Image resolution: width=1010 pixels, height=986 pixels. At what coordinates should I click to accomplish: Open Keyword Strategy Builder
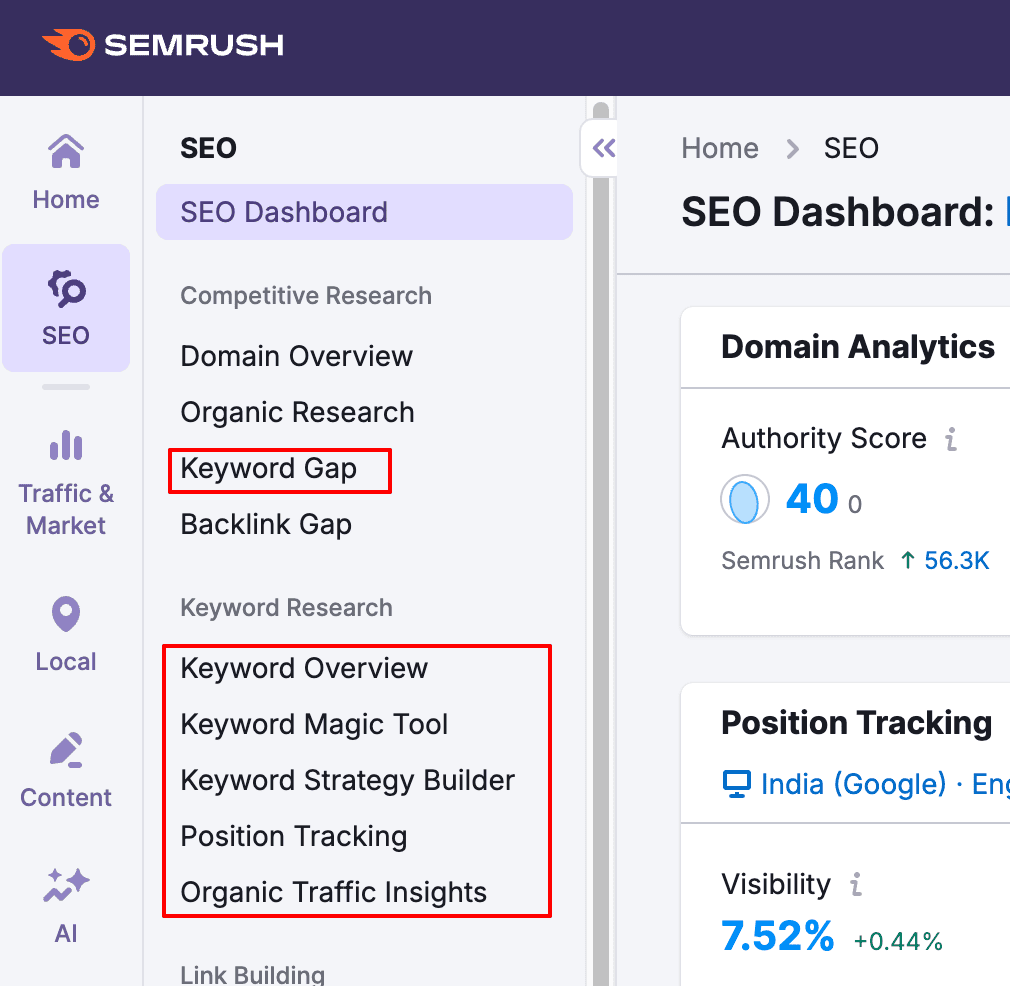(x=347, y=780)
